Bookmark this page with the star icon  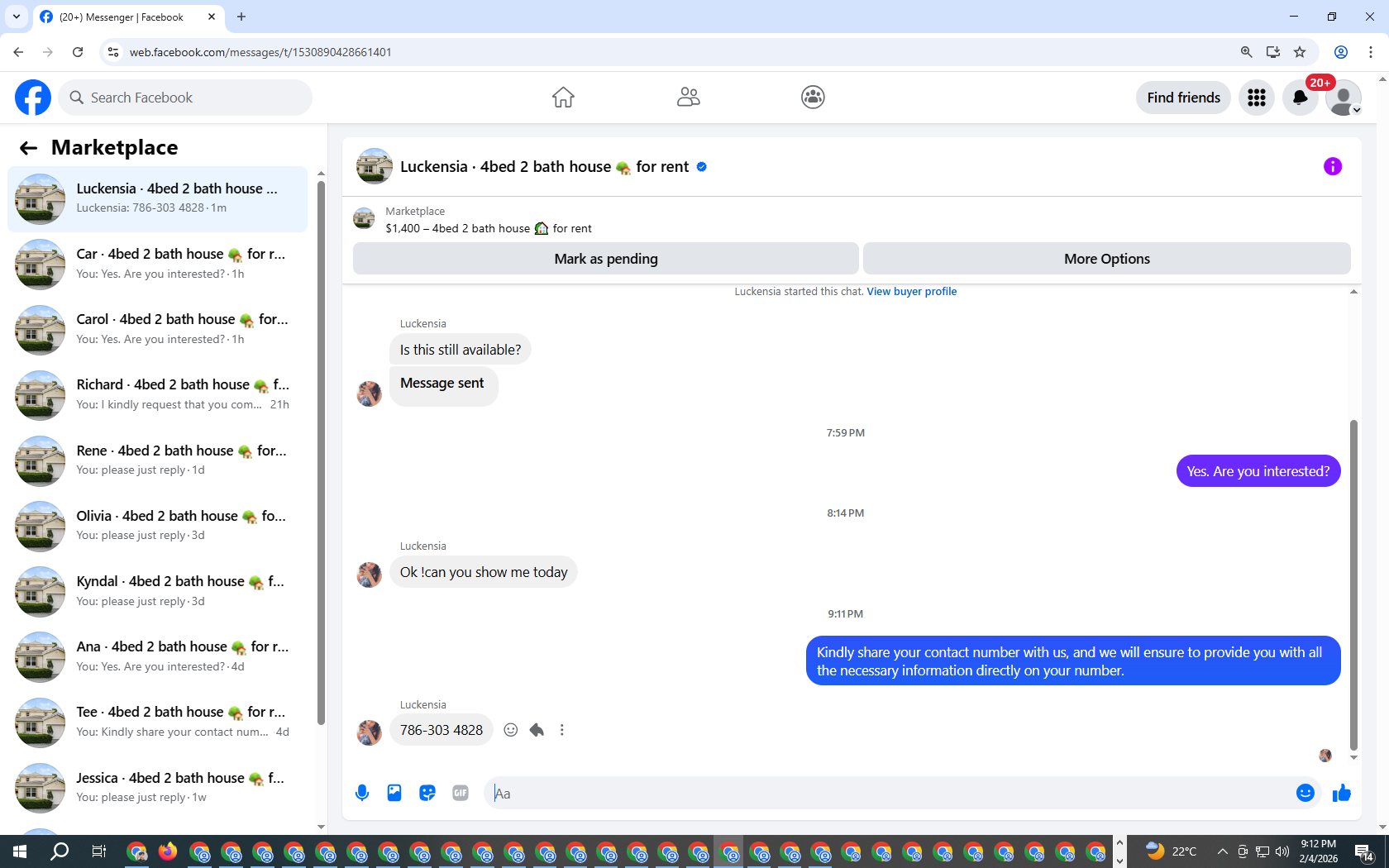click(x=1300, y=52)
